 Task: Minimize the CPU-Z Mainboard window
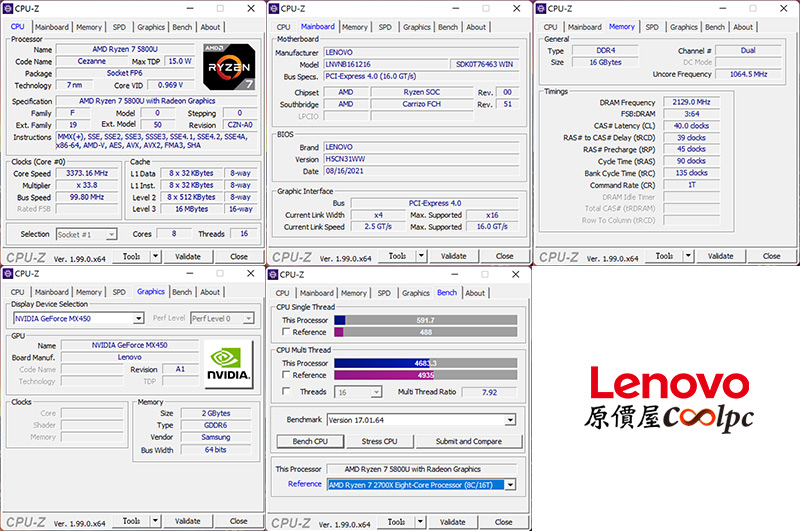pyautogui.click(x=456, y=9)
